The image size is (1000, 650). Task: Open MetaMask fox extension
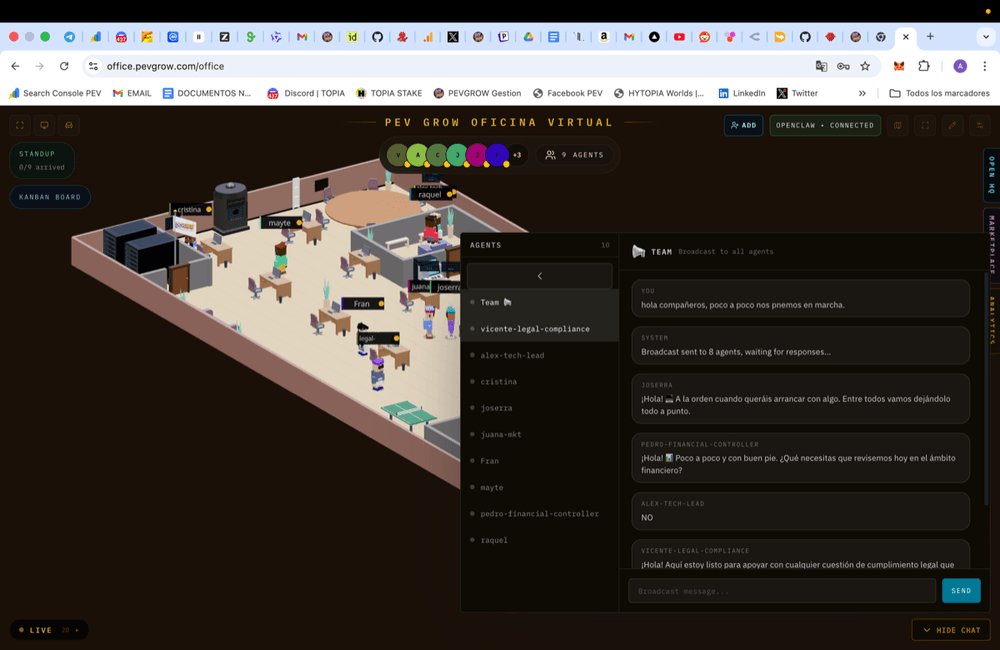tap(899, 66)
